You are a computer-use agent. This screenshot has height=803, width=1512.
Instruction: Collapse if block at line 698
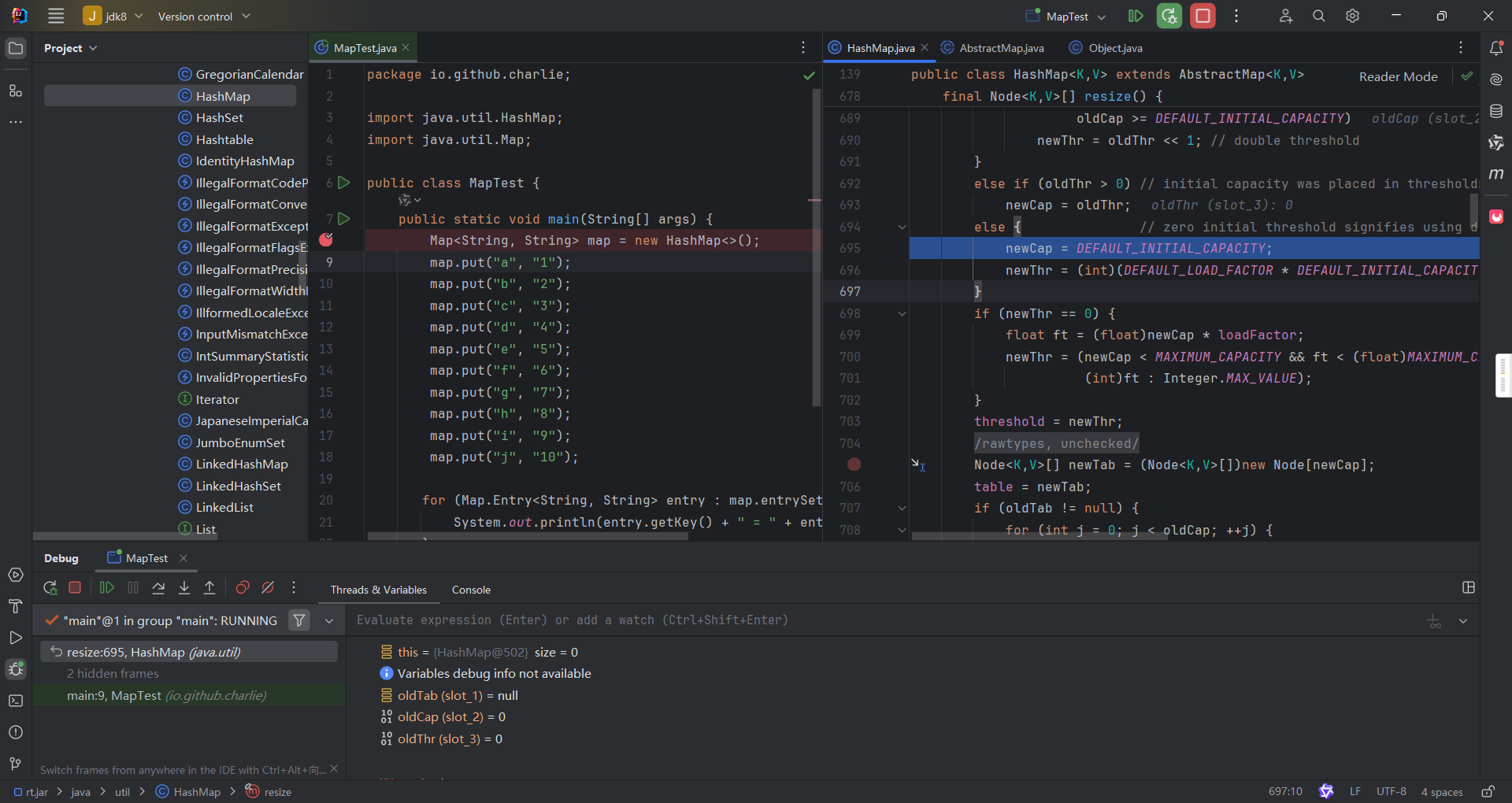click(902, 313)
